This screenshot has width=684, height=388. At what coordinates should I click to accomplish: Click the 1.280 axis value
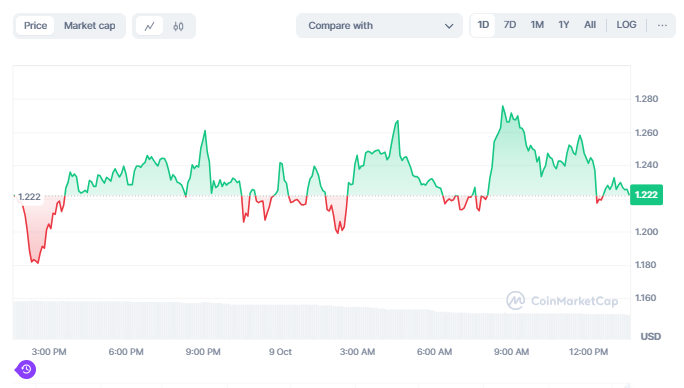646,99
